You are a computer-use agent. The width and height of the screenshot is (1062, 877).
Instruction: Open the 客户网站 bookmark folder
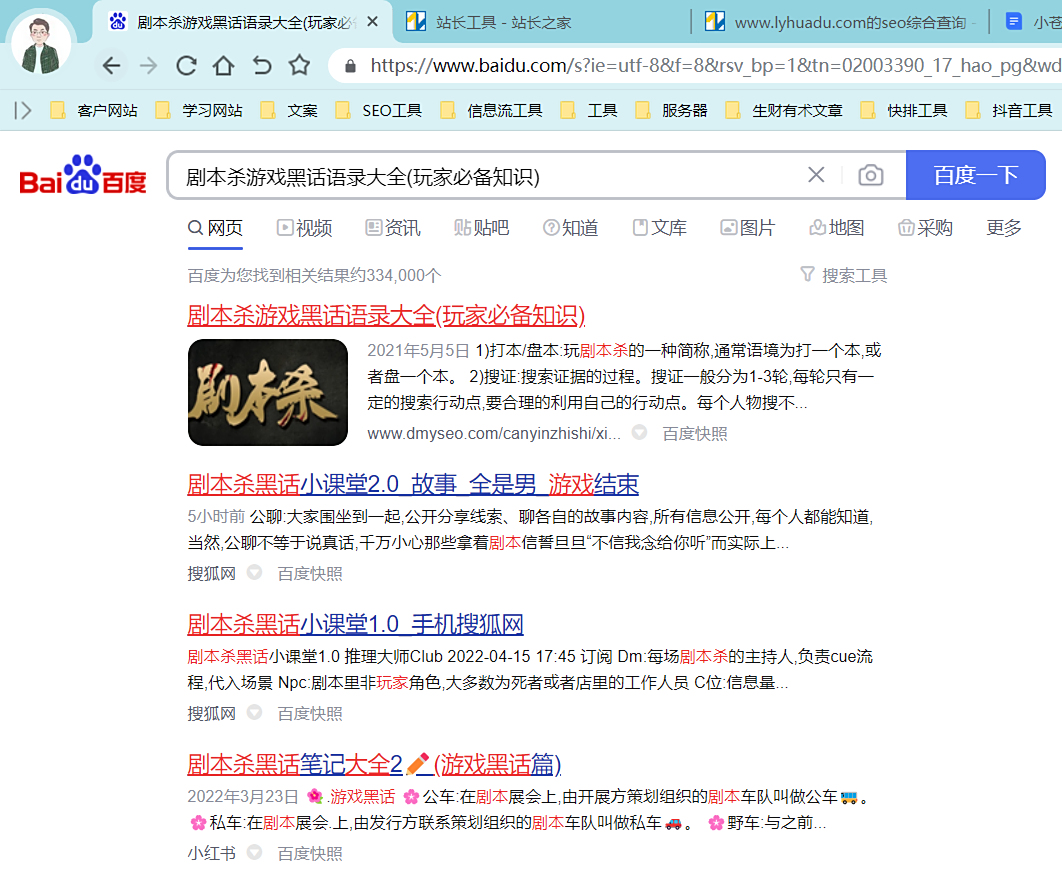click(94, 110)
